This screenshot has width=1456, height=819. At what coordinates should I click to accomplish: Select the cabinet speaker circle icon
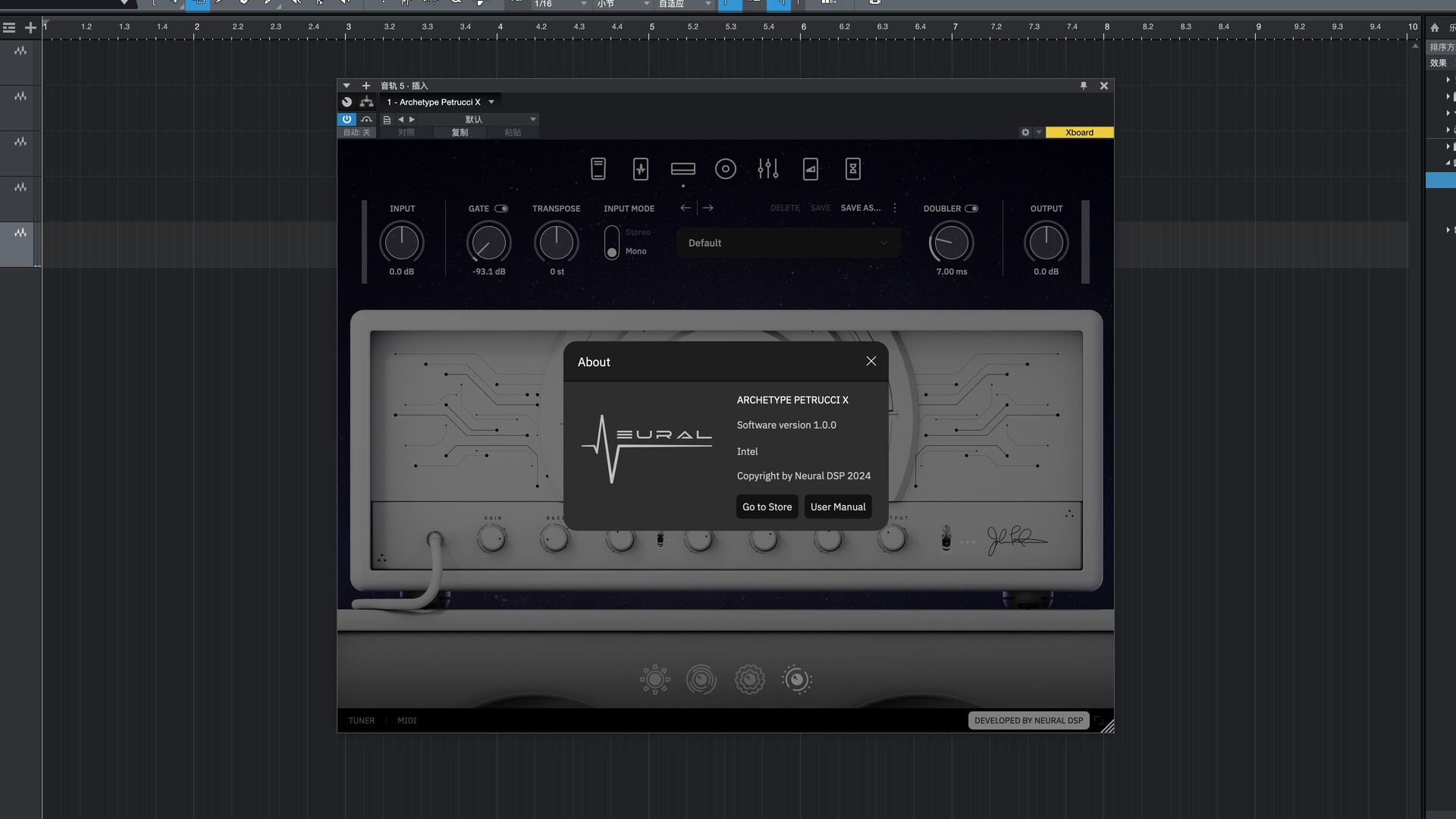725,168
